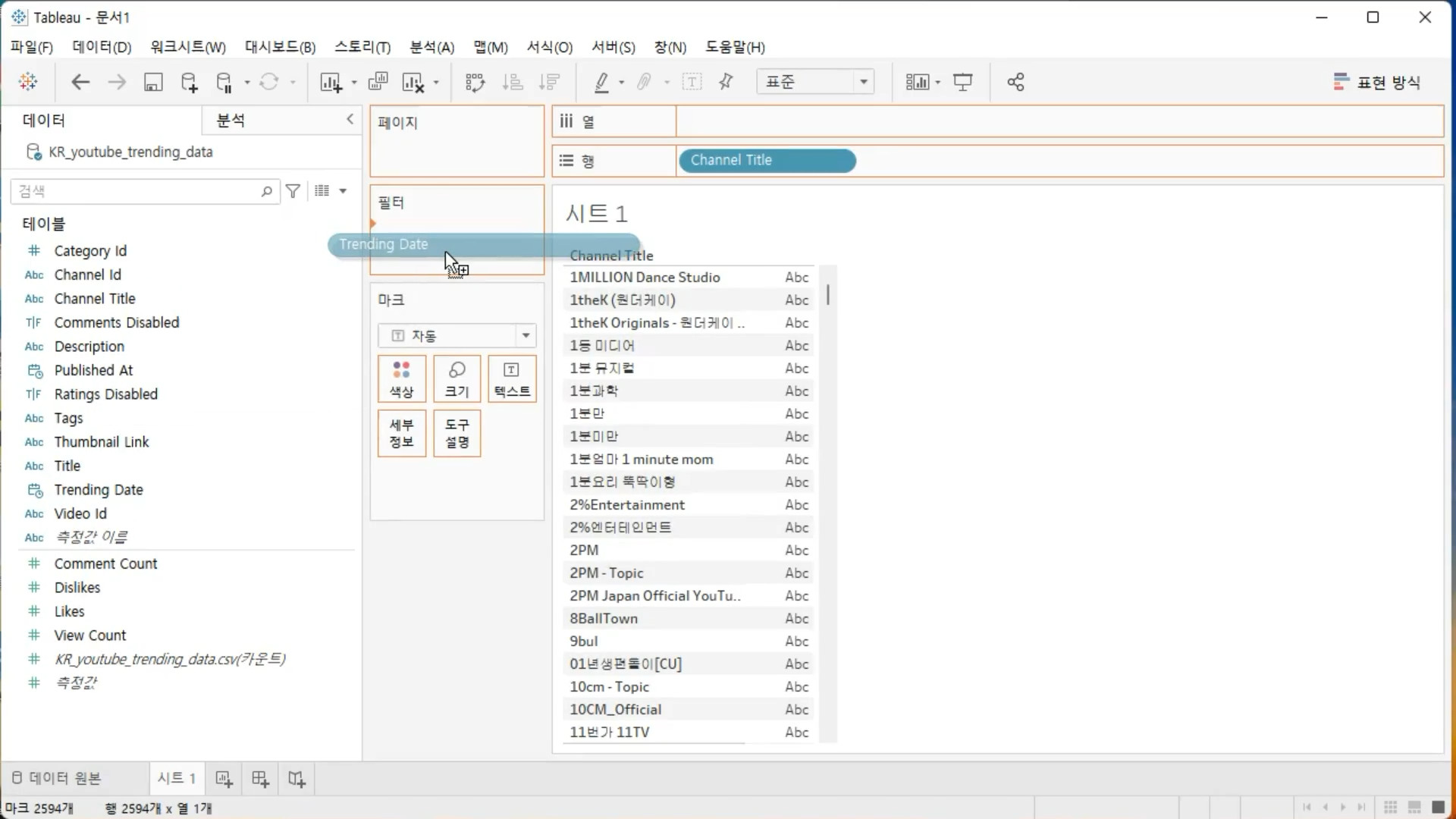Switch to the Analysis pane tab
The height and width of the screenshot is (819, 1456).
tap(231, 120)
